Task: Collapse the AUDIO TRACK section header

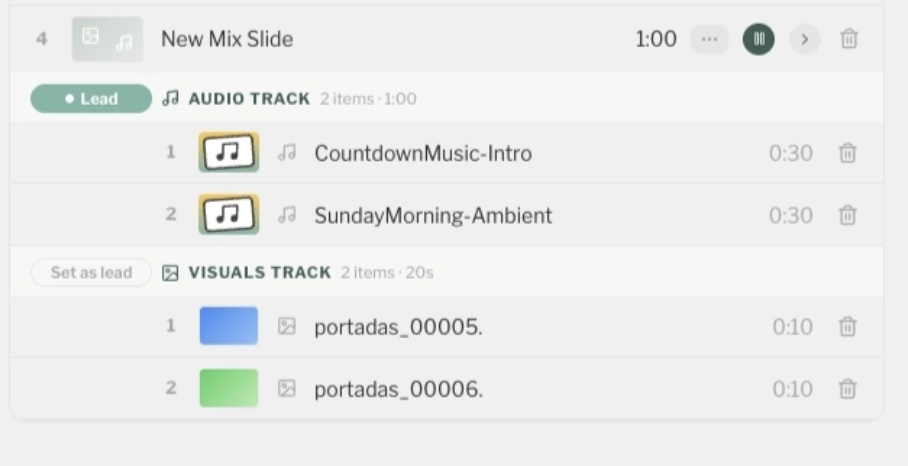Action: pyautogui.click(x=446, y=98)
